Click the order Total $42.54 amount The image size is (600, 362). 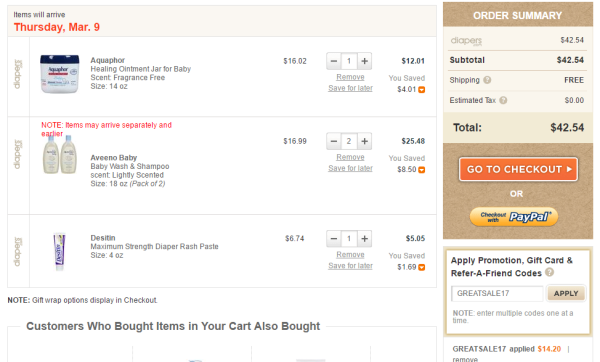tap(567, 127)
